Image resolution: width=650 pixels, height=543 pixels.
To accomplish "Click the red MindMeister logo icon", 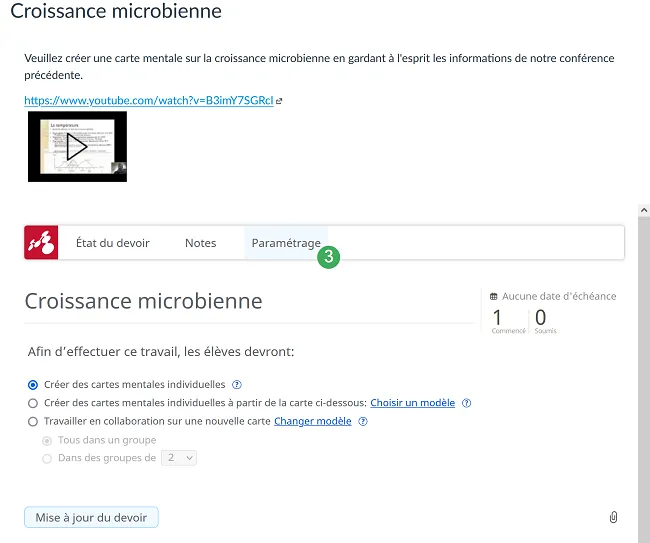I will [41, 242].
